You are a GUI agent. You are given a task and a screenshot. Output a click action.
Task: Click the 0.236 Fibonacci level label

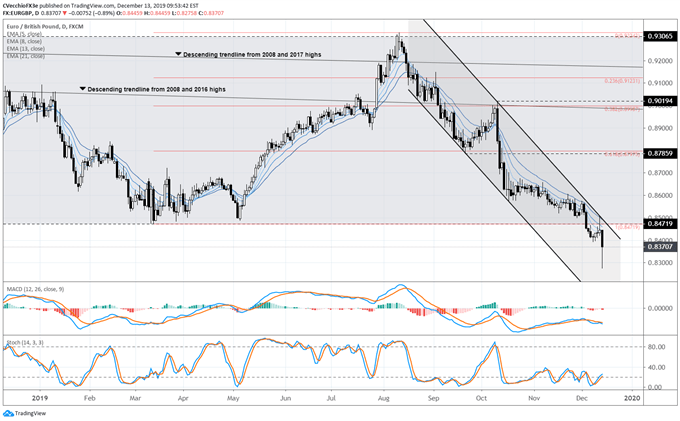coord(622,81)
